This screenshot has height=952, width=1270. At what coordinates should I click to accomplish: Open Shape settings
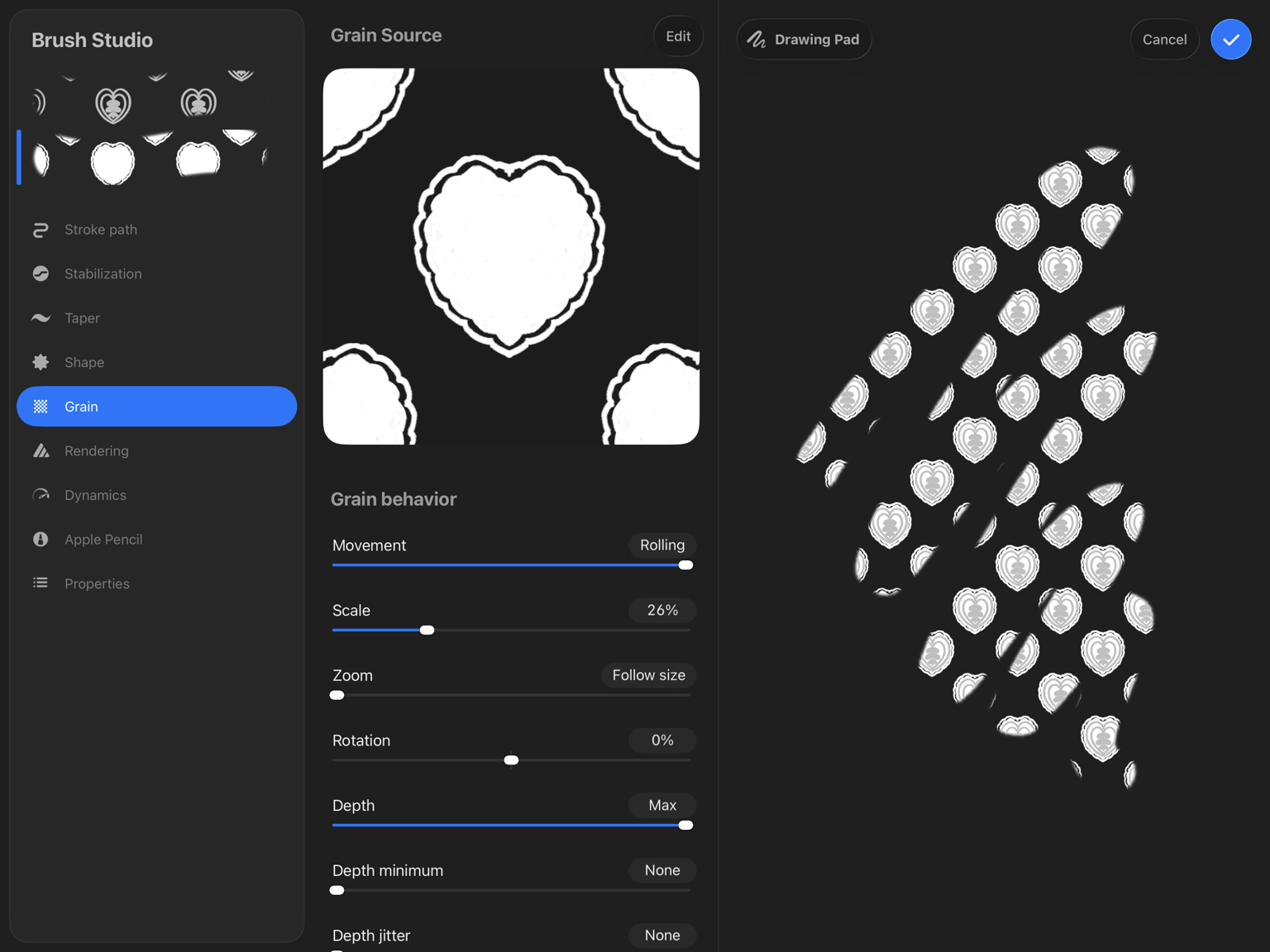[x=157, y=362]
